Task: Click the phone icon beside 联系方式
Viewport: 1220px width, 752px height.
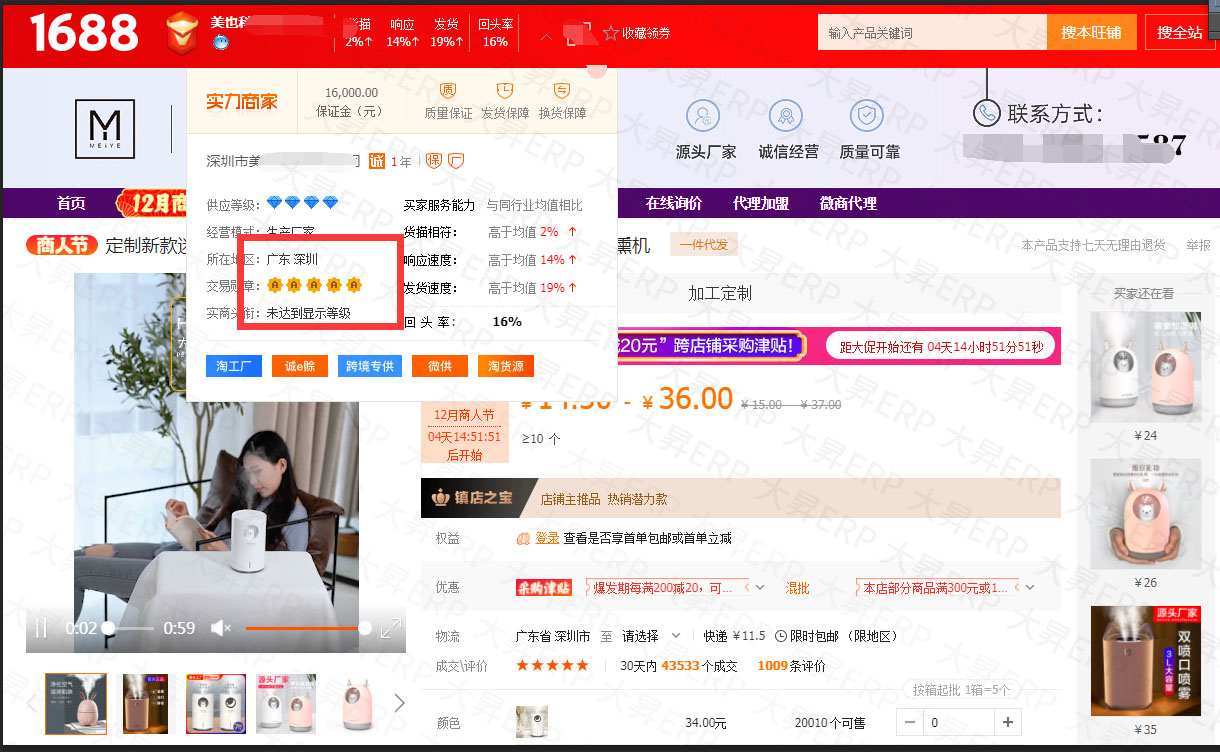Action: pos(987,113)
